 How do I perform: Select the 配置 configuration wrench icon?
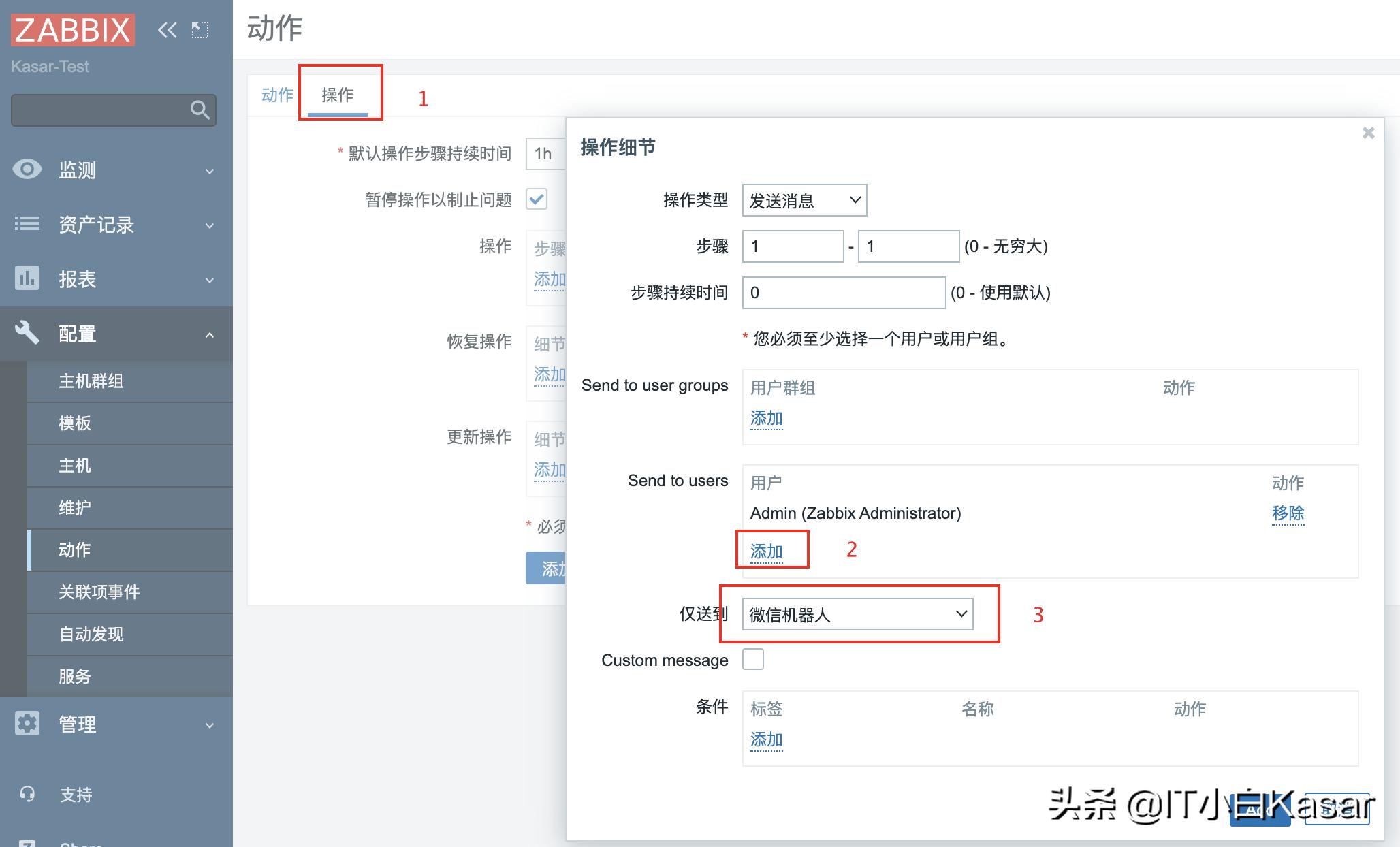(27, 334)
